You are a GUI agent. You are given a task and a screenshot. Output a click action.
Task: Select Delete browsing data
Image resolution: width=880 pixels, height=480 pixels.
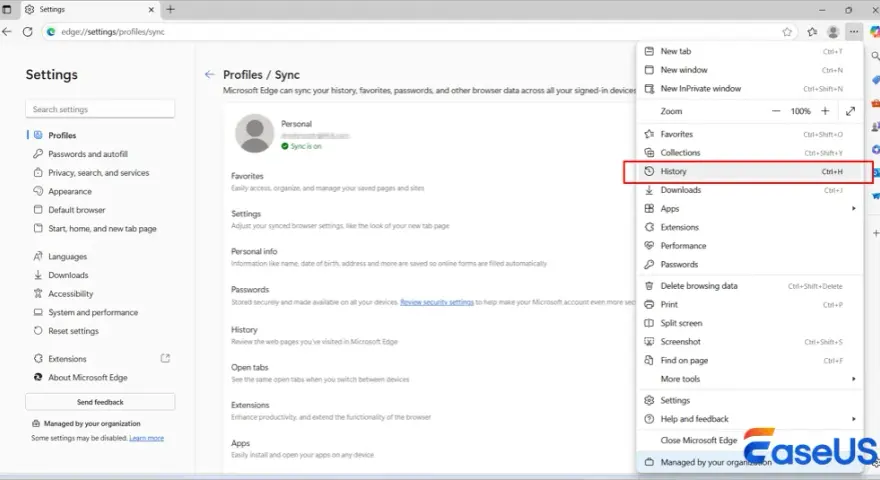point(749,286)
